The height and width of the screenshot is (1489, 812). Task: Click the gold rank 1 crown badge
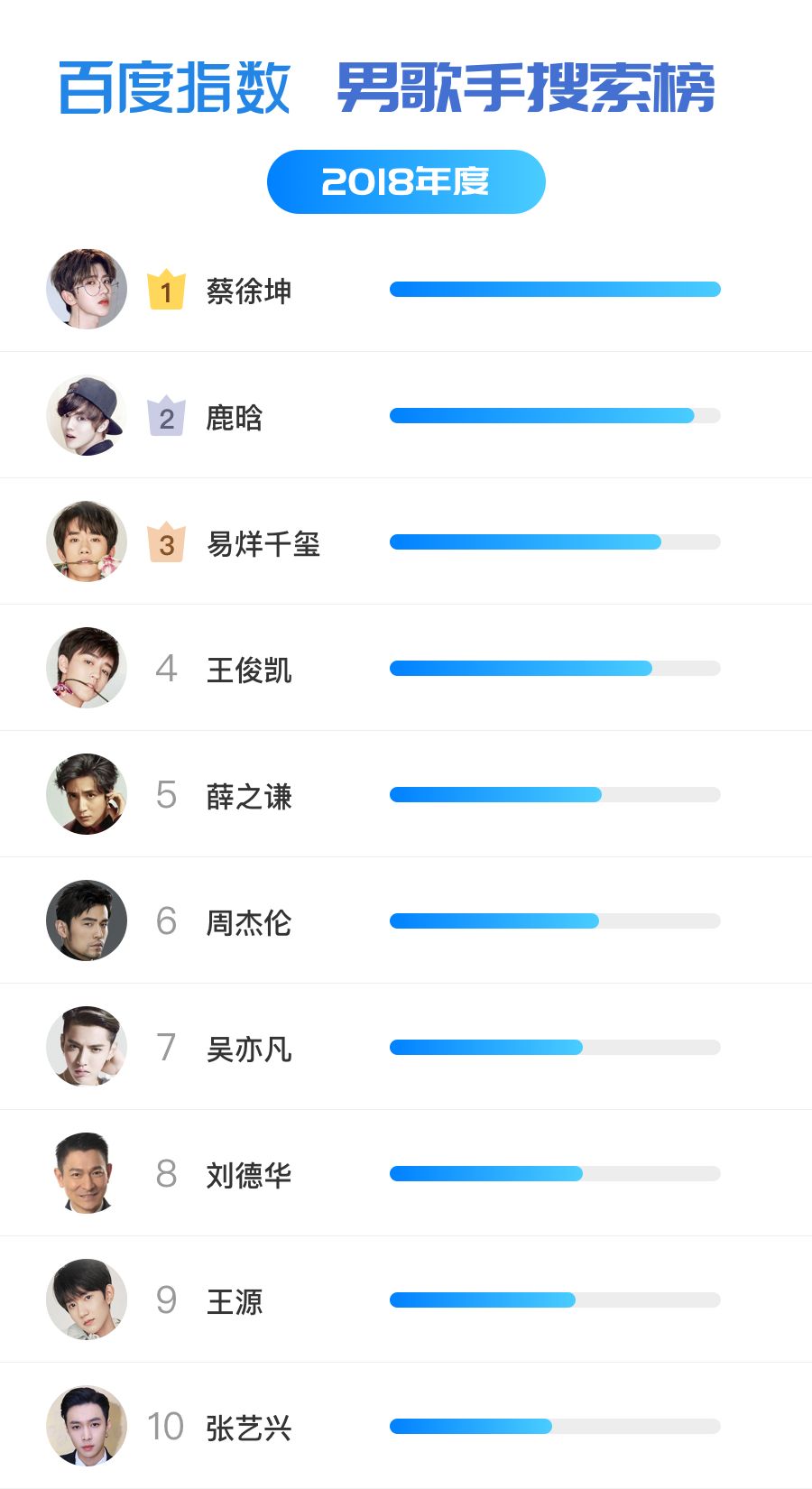click(166, 290)
